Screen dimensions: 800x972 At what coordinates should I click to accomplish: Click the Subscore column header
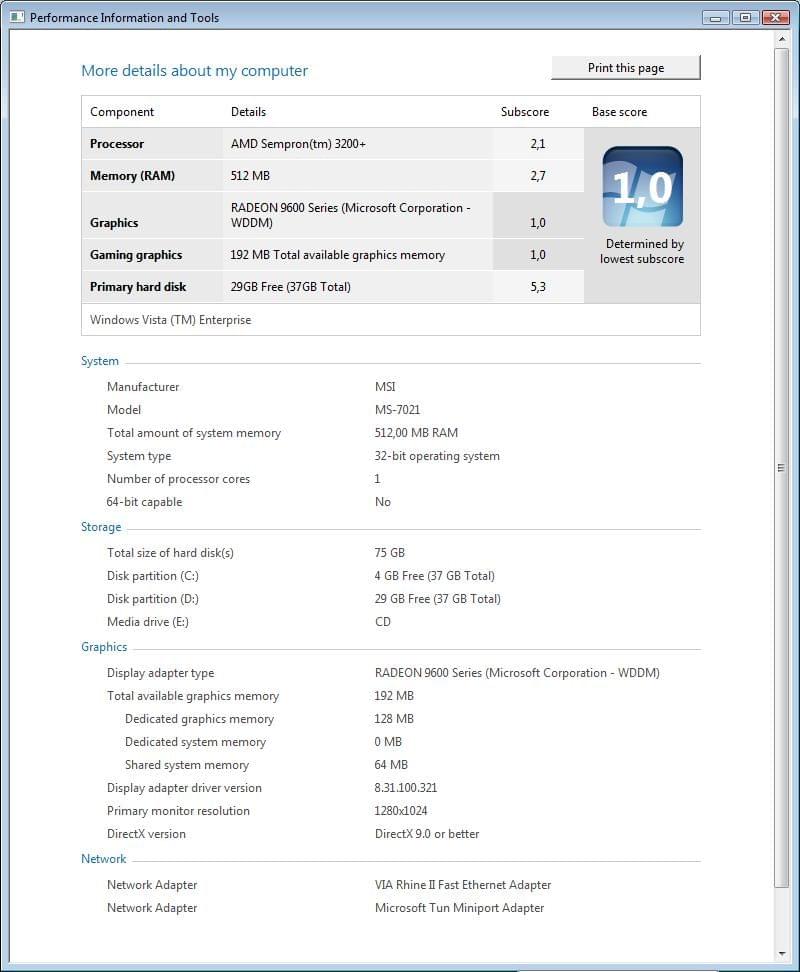[525, 112]
